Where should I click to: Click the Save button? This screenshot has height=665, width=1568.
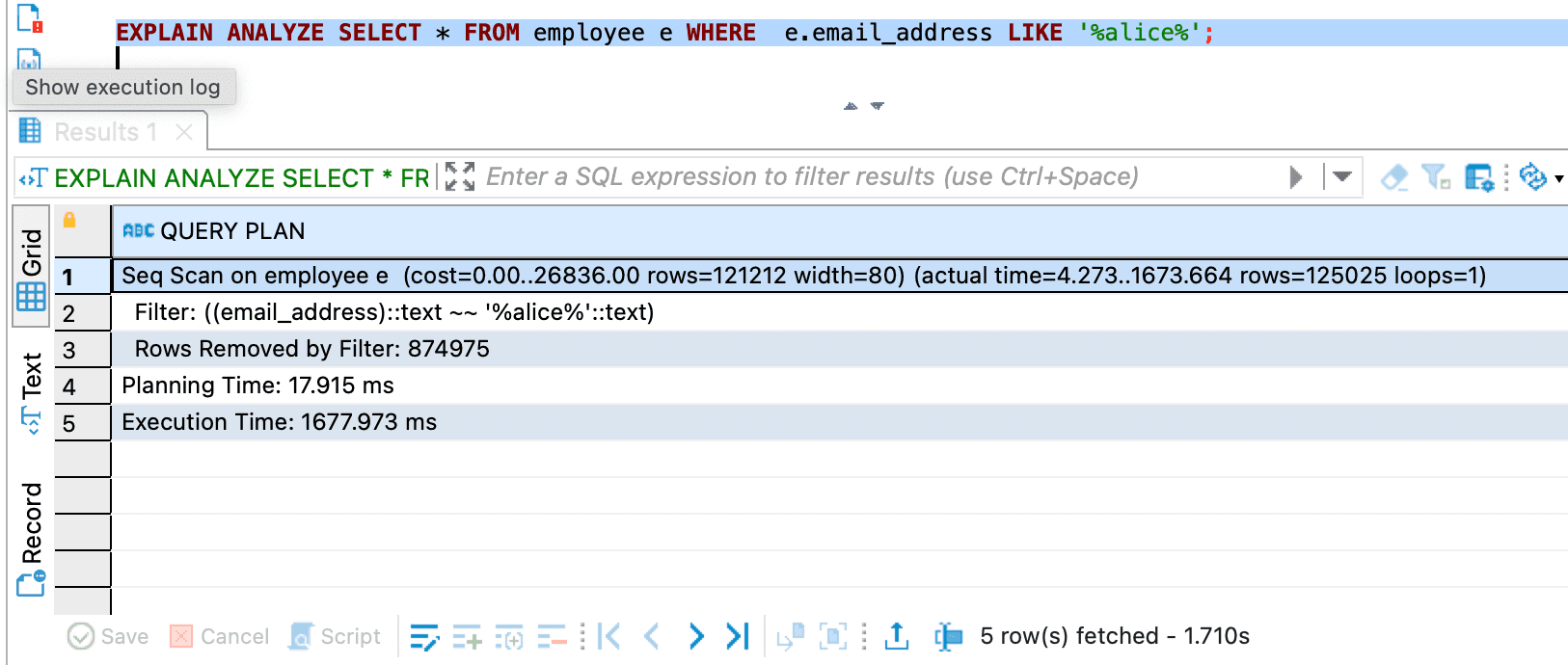pos(108,636)
